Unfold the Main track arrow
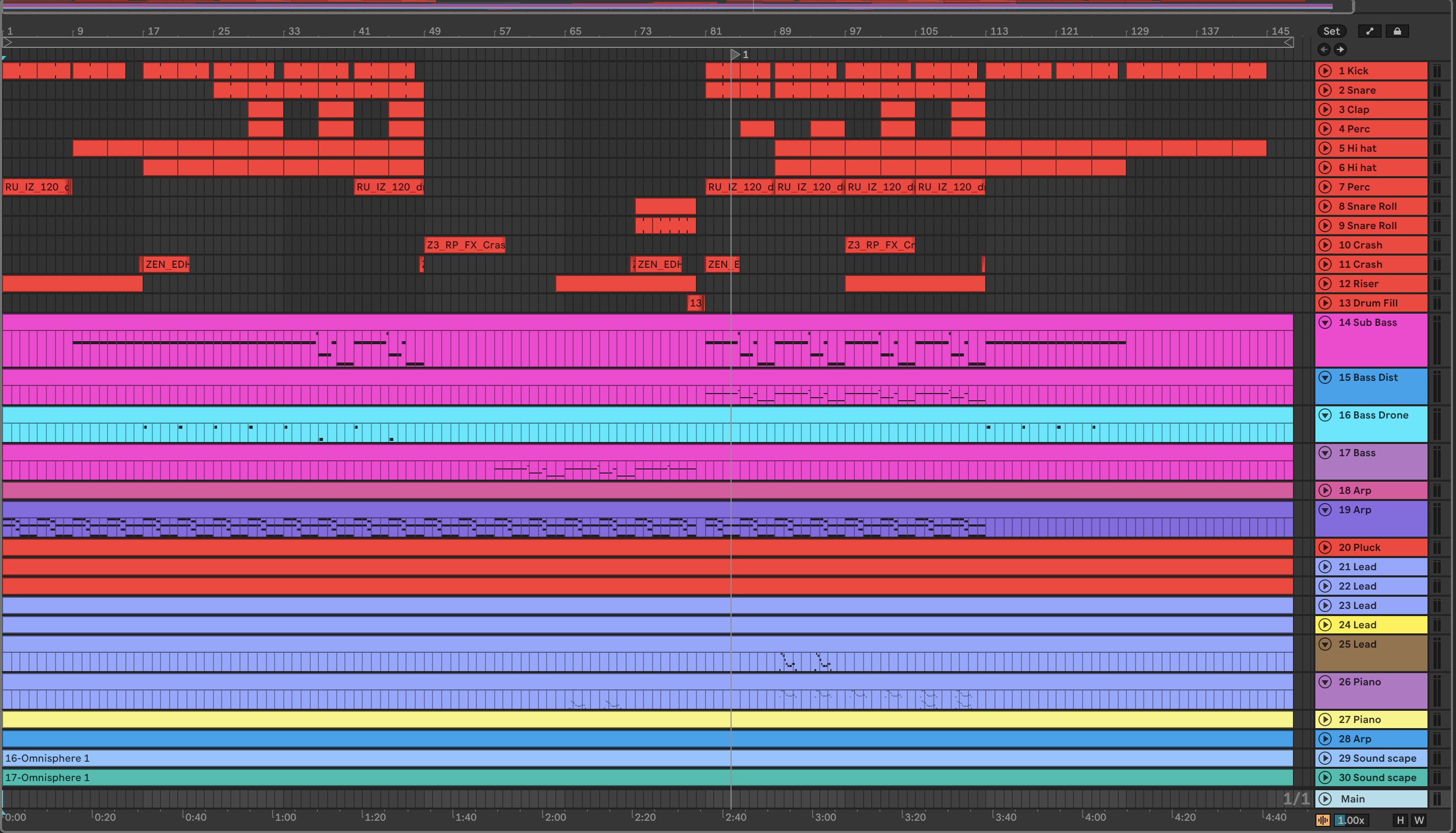Screen dimensions: 1456x833 tap(1325, 799)
